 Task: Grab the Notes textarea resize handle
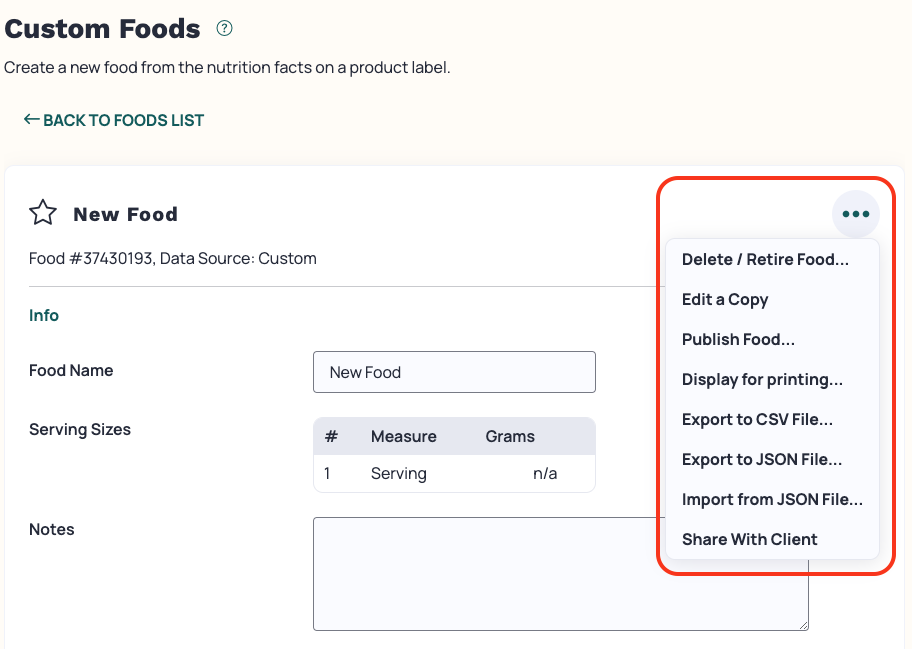point(803,625)
